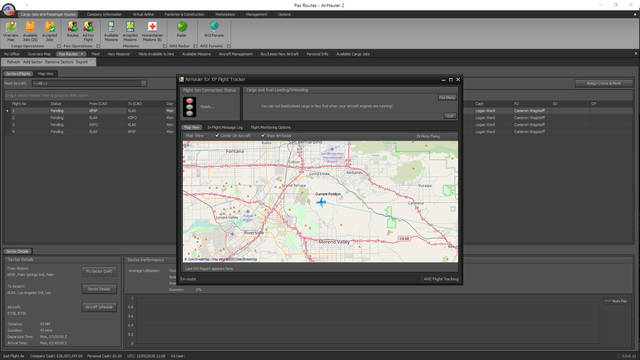
Task: Click the Fly Sector button
Action: click(99, 271)
